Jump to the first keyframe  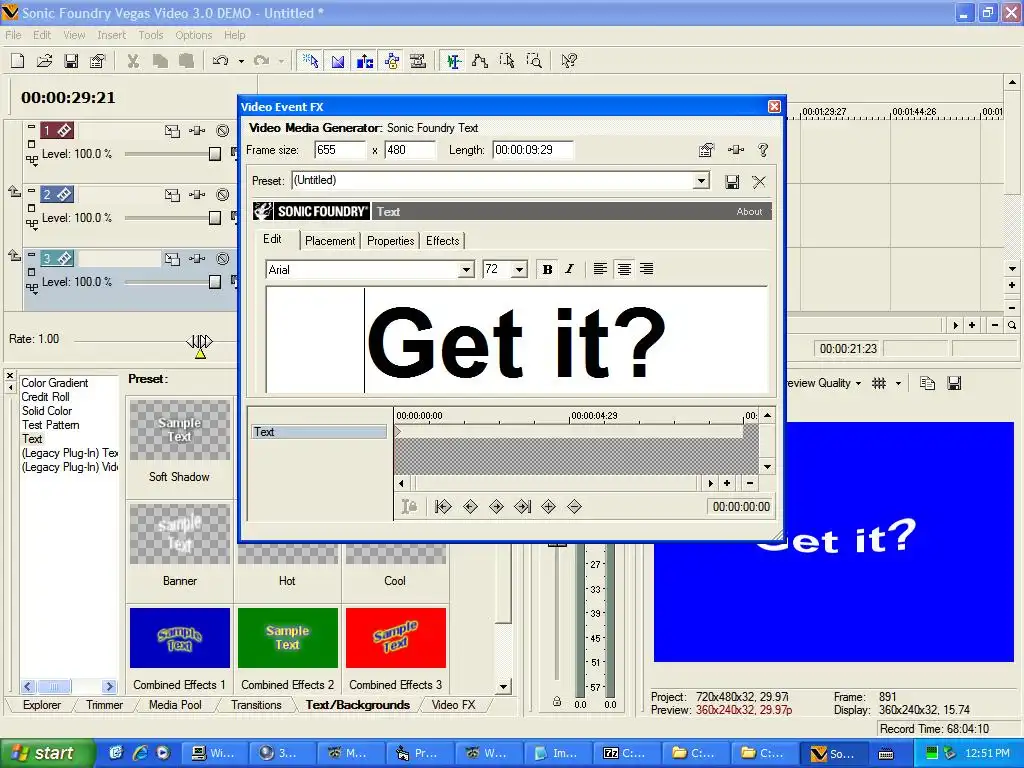[443, 507]
